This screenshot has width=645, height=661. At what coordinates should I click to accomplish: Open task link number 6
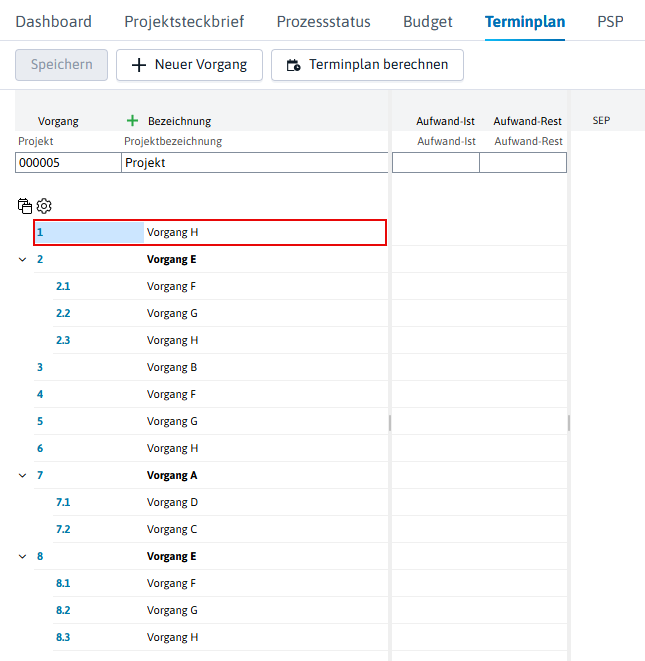click(x=40, y=448)
